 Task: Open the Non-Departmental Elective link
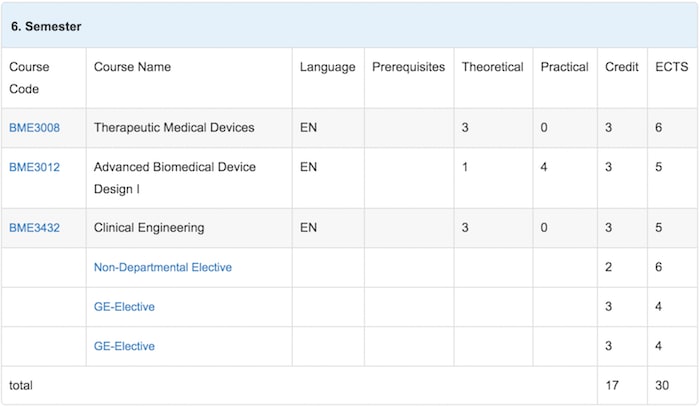(162, 267)
